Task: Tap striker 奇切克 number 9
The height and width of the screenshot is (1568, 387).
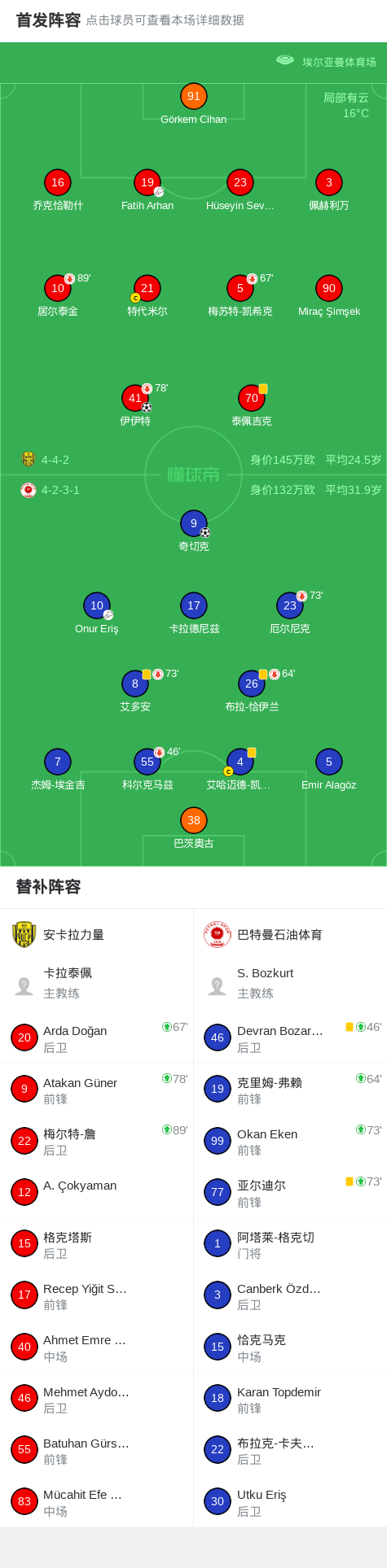Action: pos(193,523)
